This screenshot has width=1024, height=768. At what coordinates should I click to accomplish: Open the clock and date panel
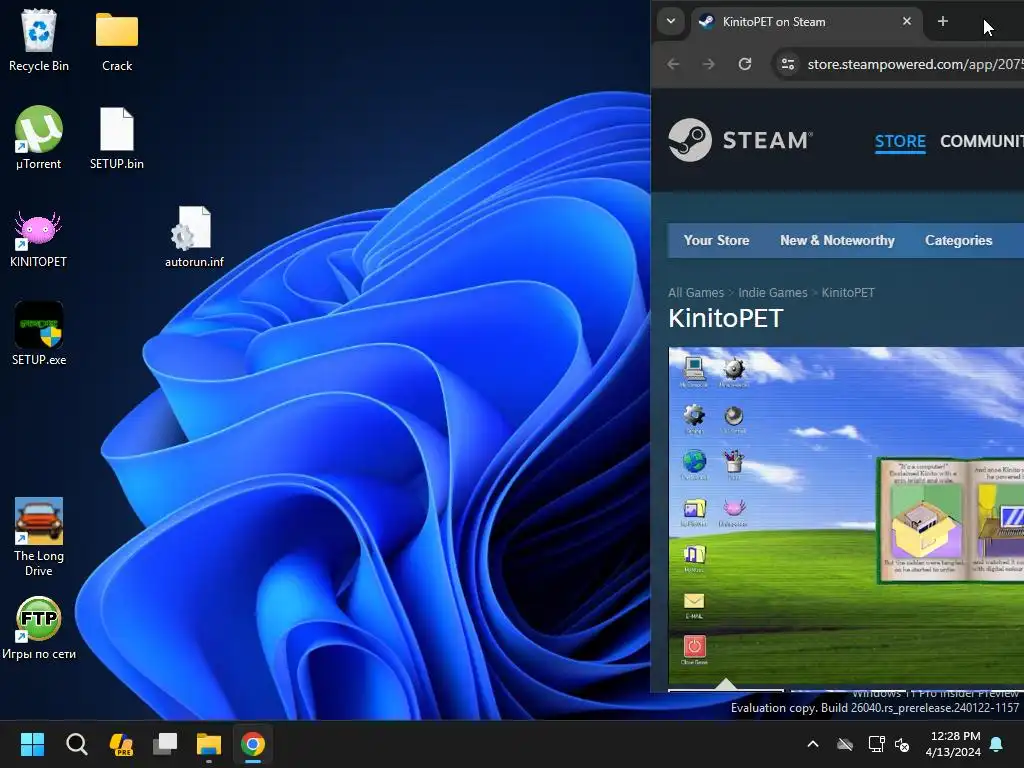(x=953, y=744)
